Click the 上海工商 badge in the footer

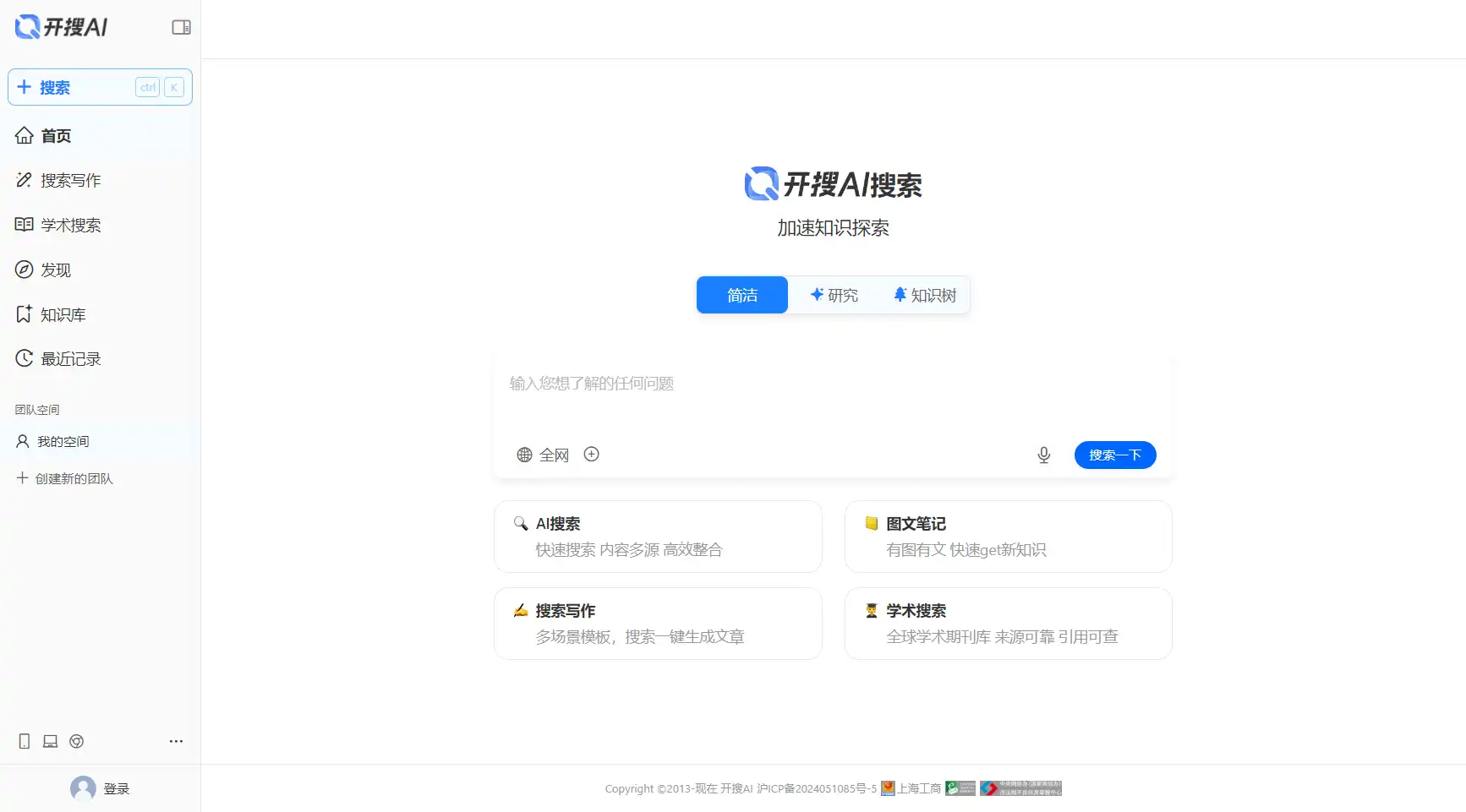pyautogui.click(x=911, y=788)
